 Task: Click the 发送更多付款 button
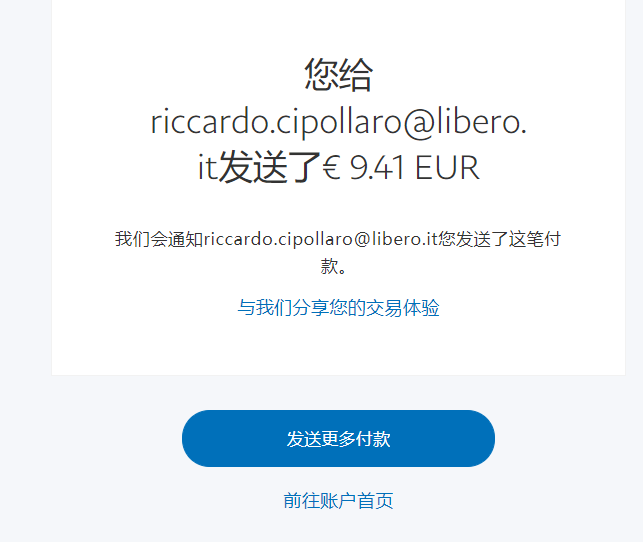338,438
